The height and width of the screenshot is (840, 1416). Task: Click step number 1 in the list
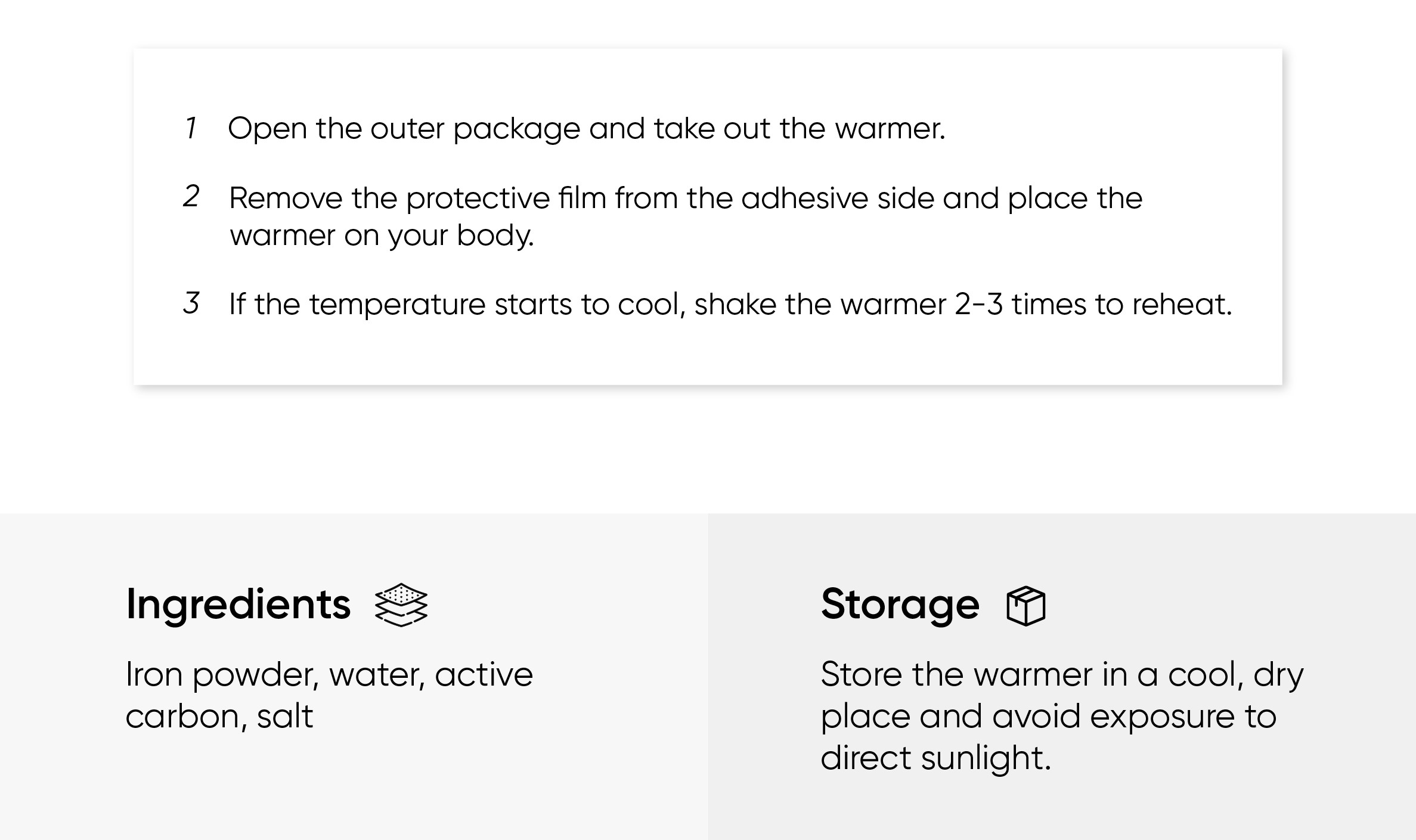tap(191, 128)
